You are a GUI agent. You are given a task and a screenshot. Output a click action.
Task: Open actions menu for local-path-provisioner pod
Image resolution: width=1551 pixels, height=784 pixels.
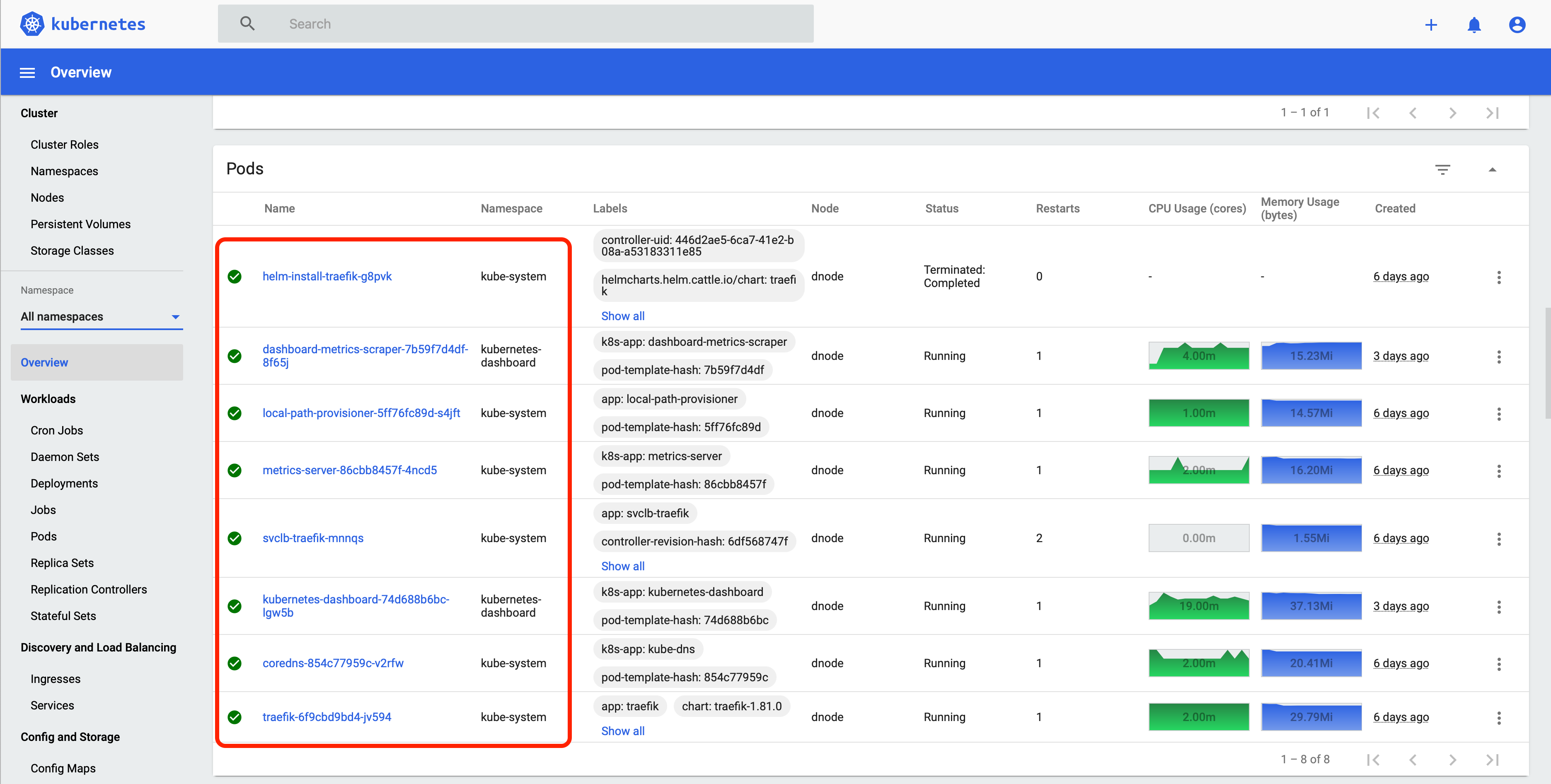coord(1499,413)
